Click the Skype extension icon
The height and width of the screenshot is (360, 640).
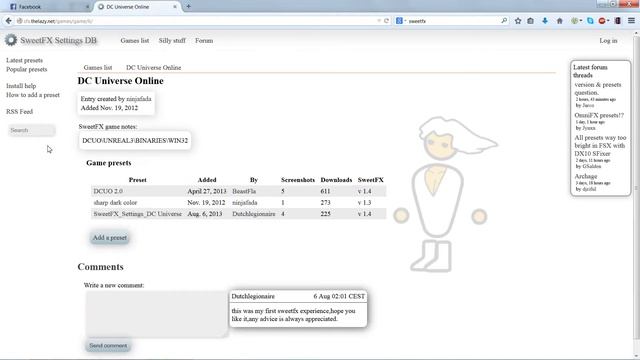pos(590,21)
